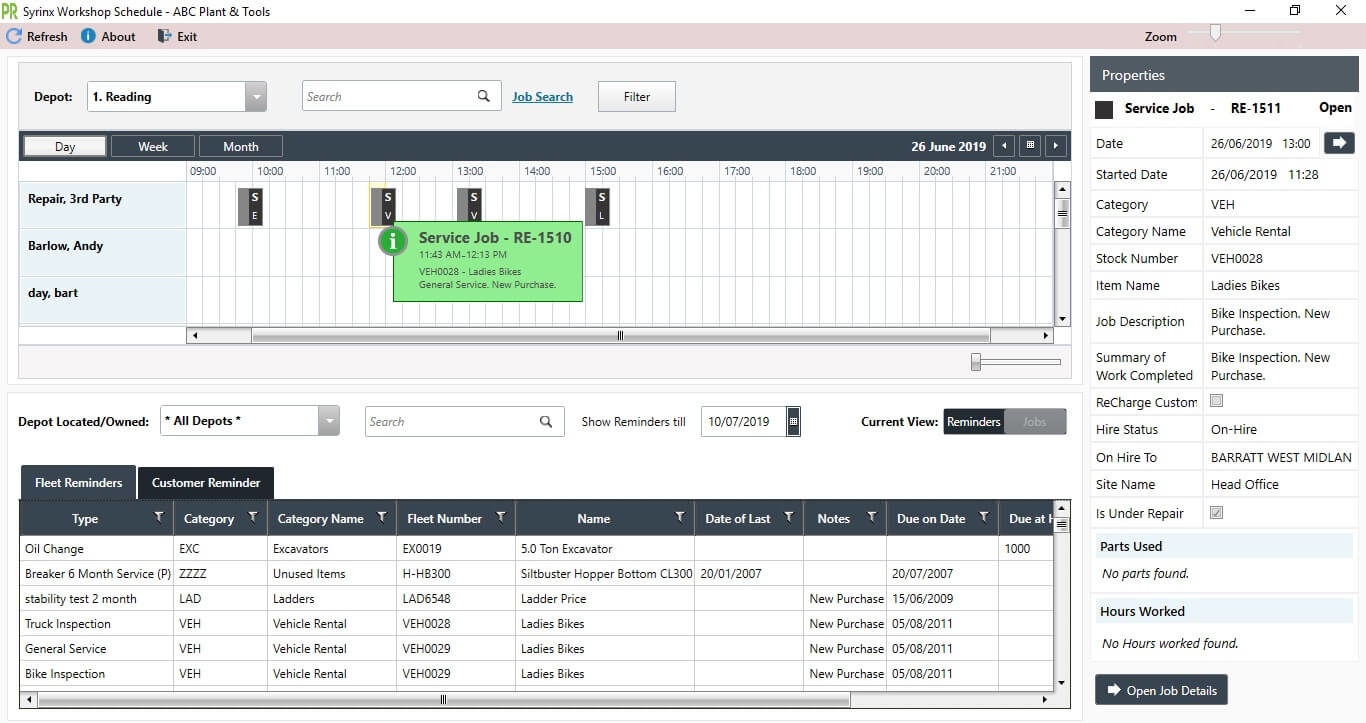Select the job block at 13:00

pyautogui.click(x=470, y=206)
